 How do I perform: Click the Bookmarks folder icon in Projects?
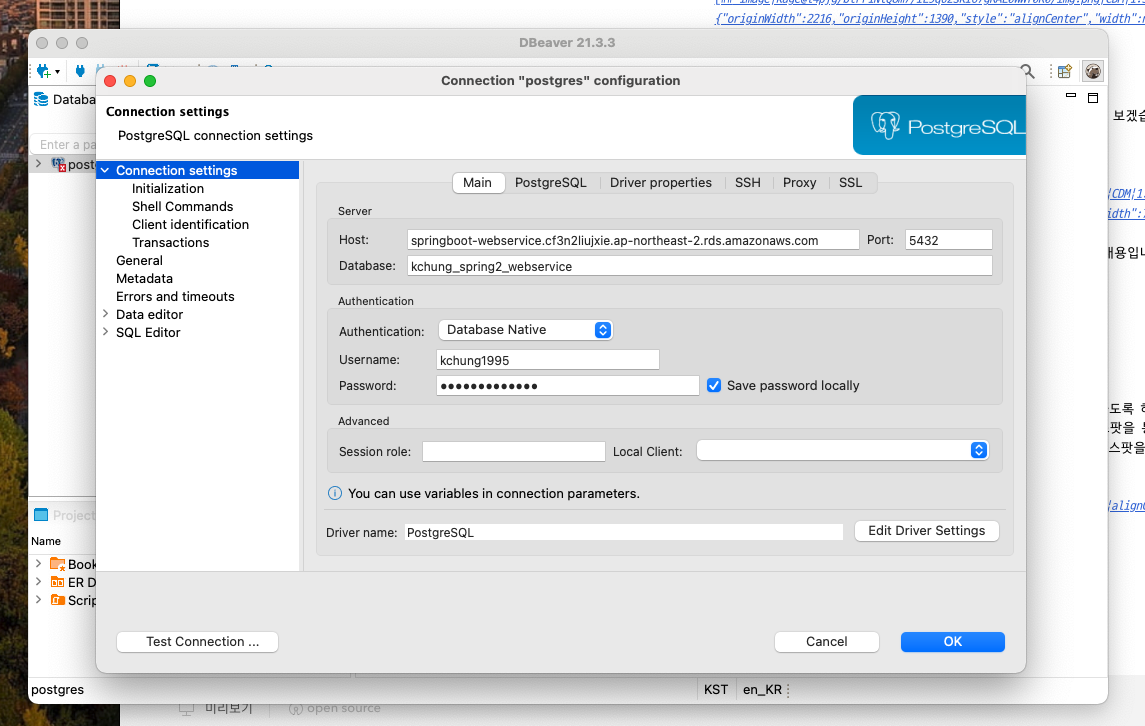57,564
